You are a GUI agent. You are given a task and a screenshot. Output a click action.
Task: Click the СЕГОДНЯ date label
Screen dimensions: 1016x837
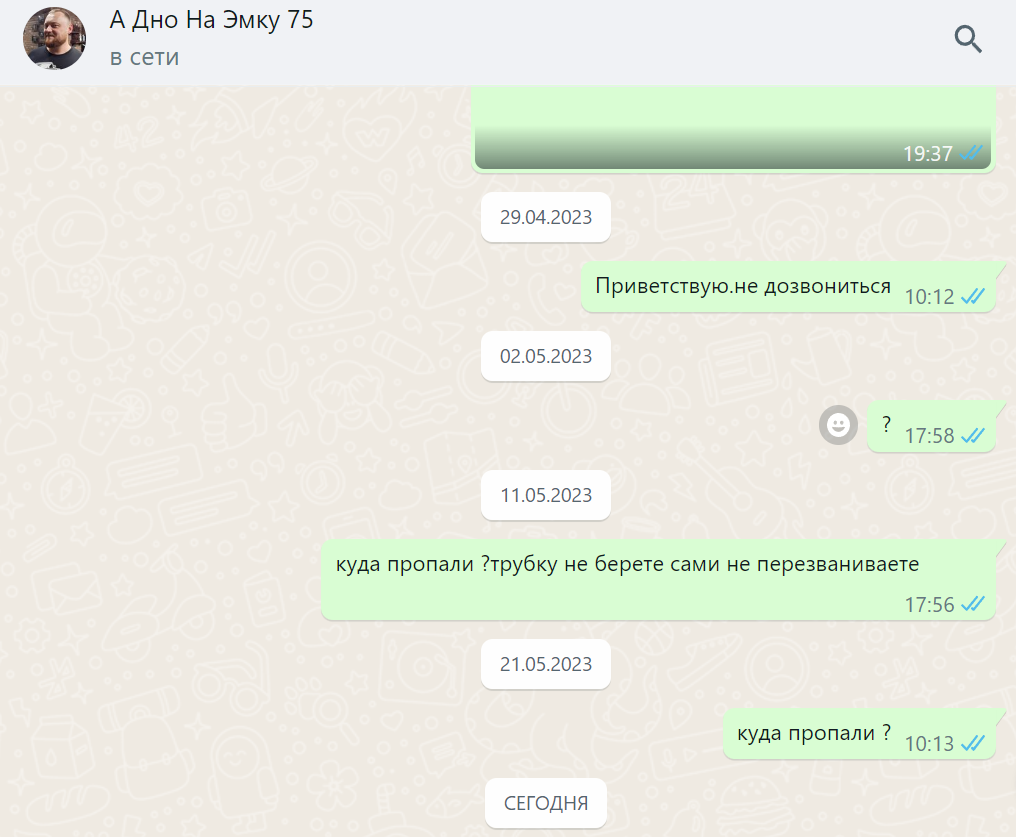pos(546,803)
